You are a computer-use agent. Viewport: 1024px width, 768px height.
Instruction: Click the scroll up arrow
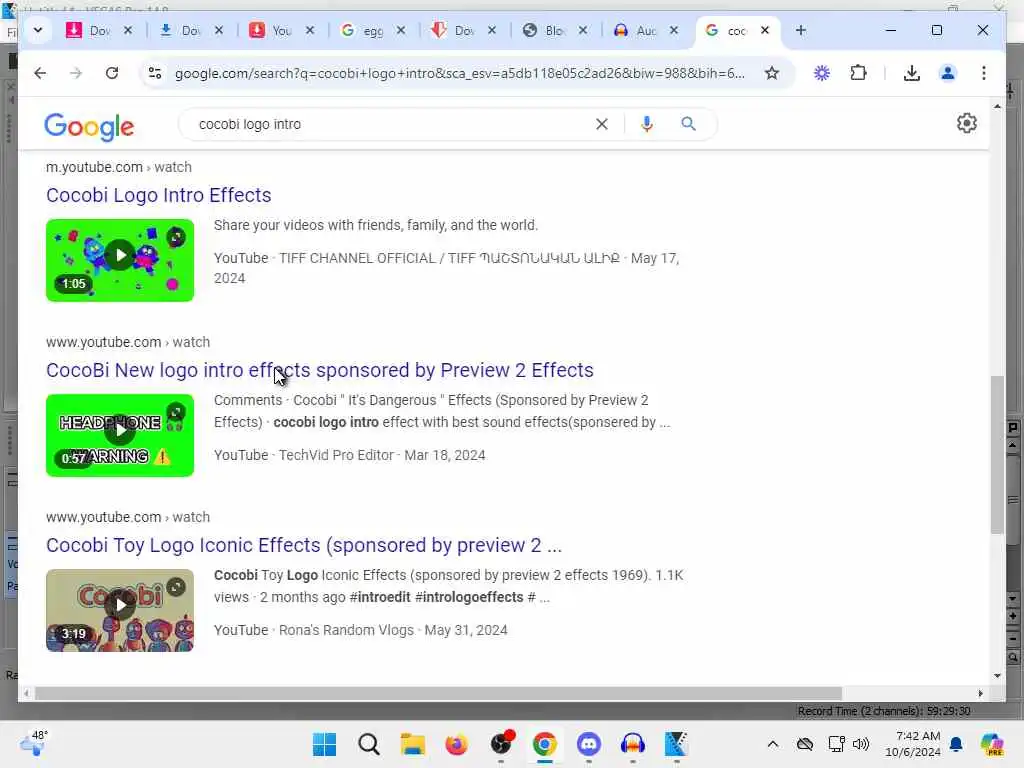pyautogui.click(x=997, y=106)
